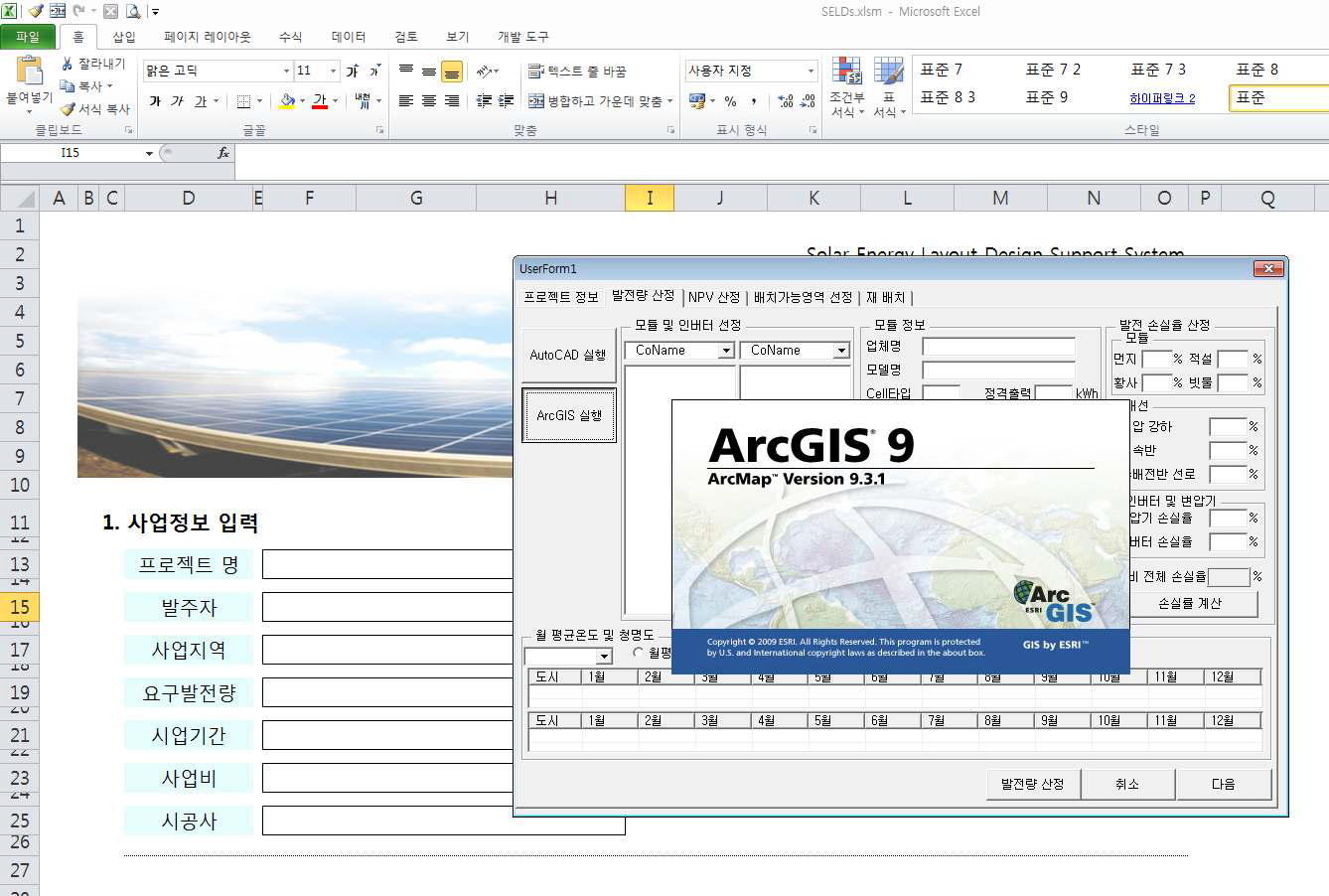Switch to 배치가능영역 선정 tab
Image resolution: width=1329 pixels, height=896 pixels.
803,297
